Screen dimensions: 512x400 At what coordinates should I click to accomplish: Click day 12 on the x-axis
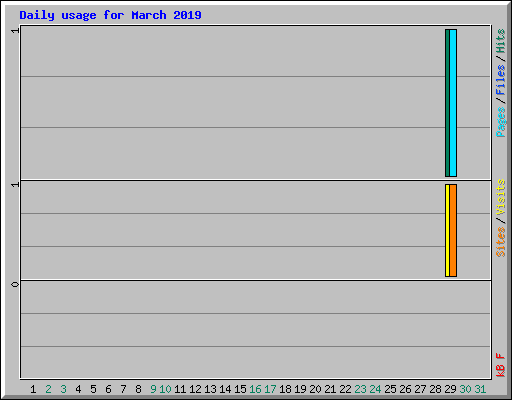pyautogui.click(x=195, y=389)
